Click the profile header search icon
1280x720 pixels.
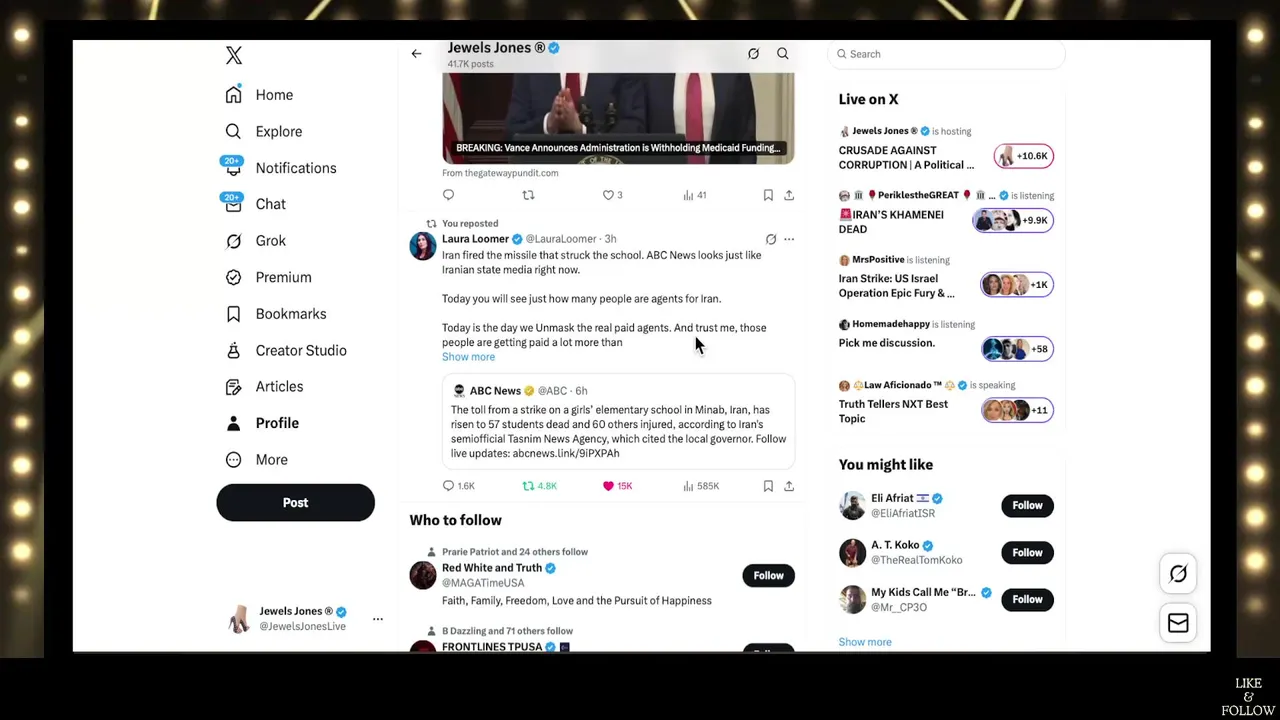click(783, 54)
